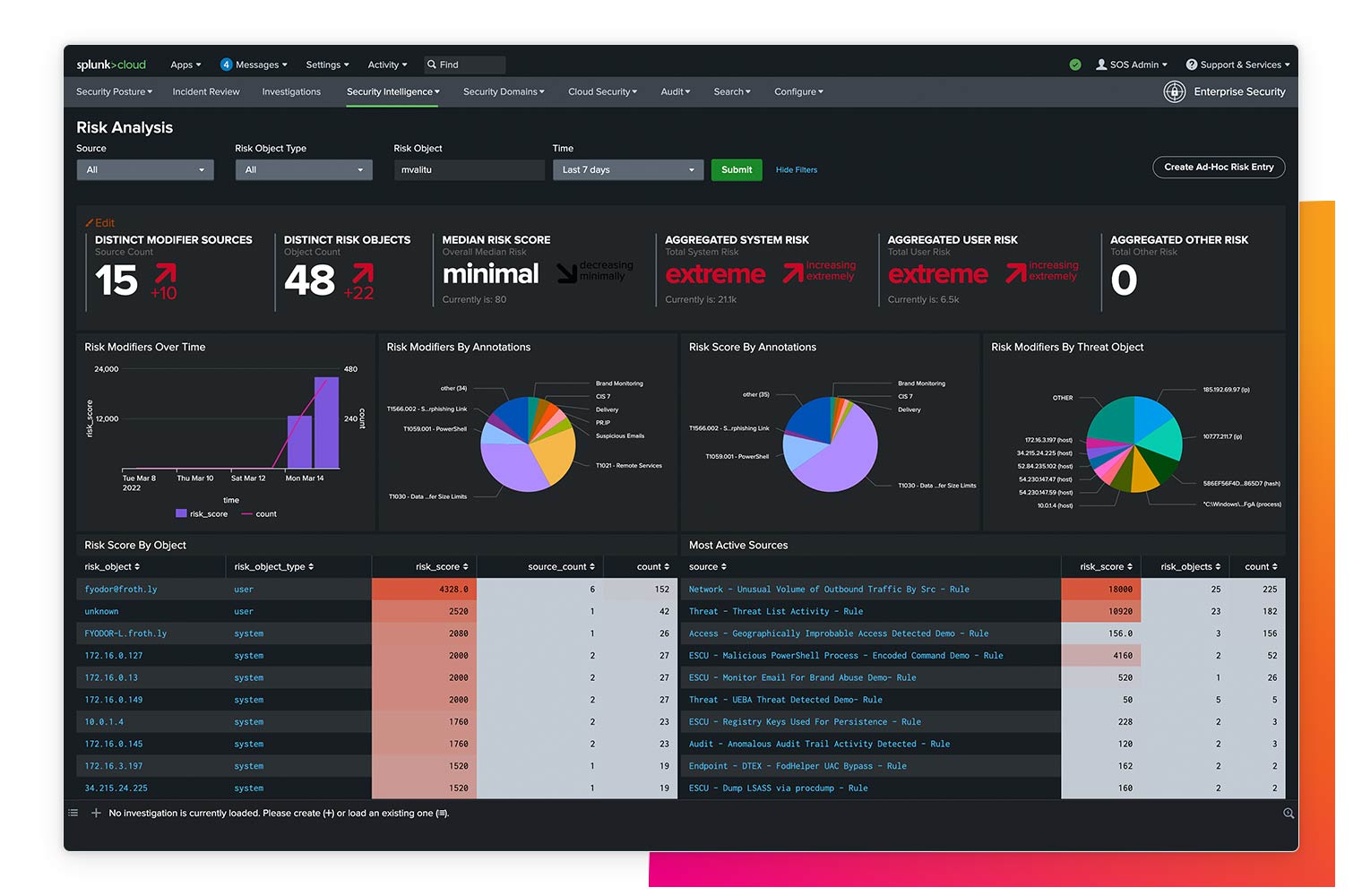Open the Risk Object Type dropdown

click(x=303, y=169)
